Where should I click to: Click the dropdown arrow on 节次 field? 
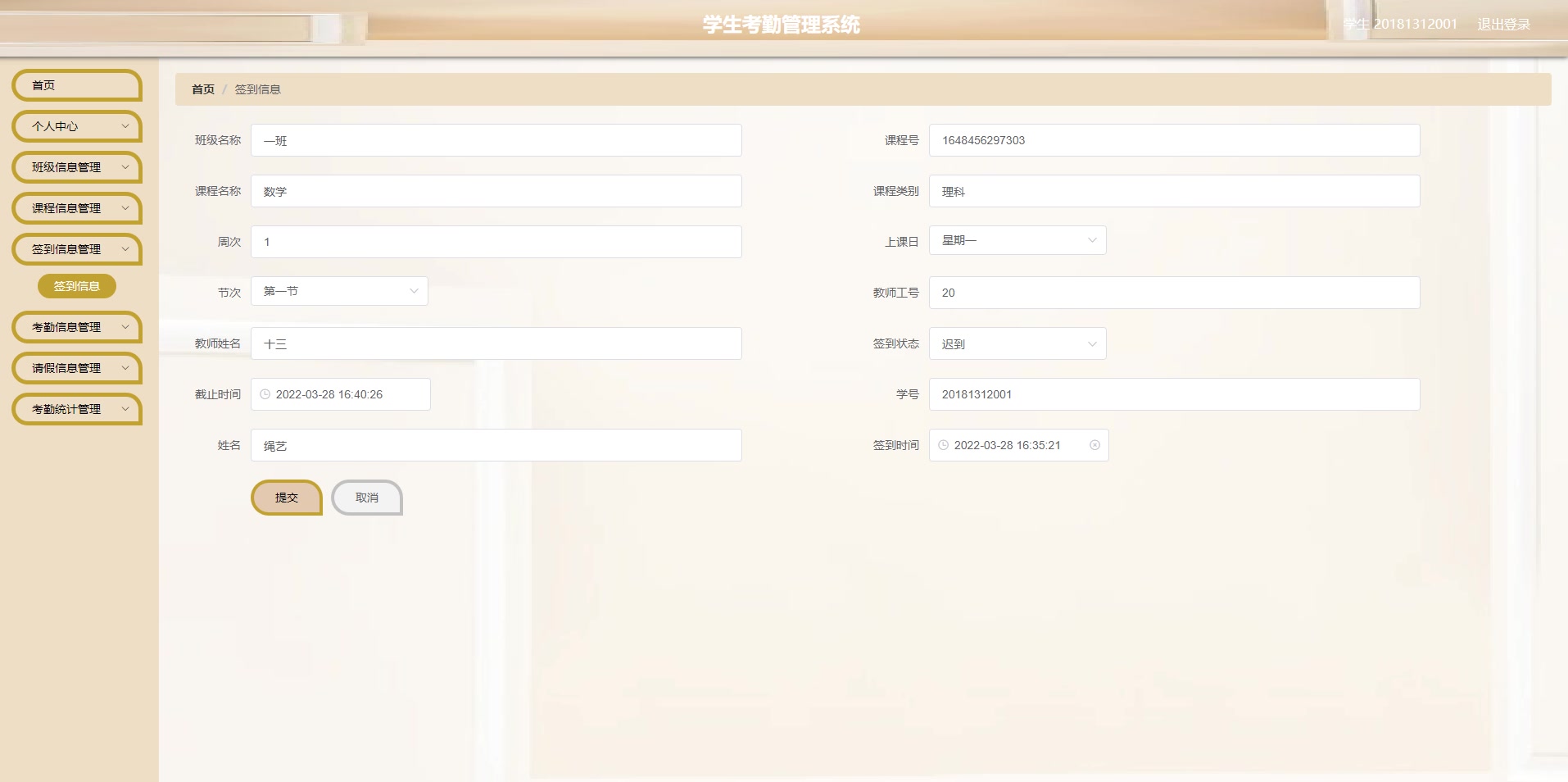click(412, 291)
